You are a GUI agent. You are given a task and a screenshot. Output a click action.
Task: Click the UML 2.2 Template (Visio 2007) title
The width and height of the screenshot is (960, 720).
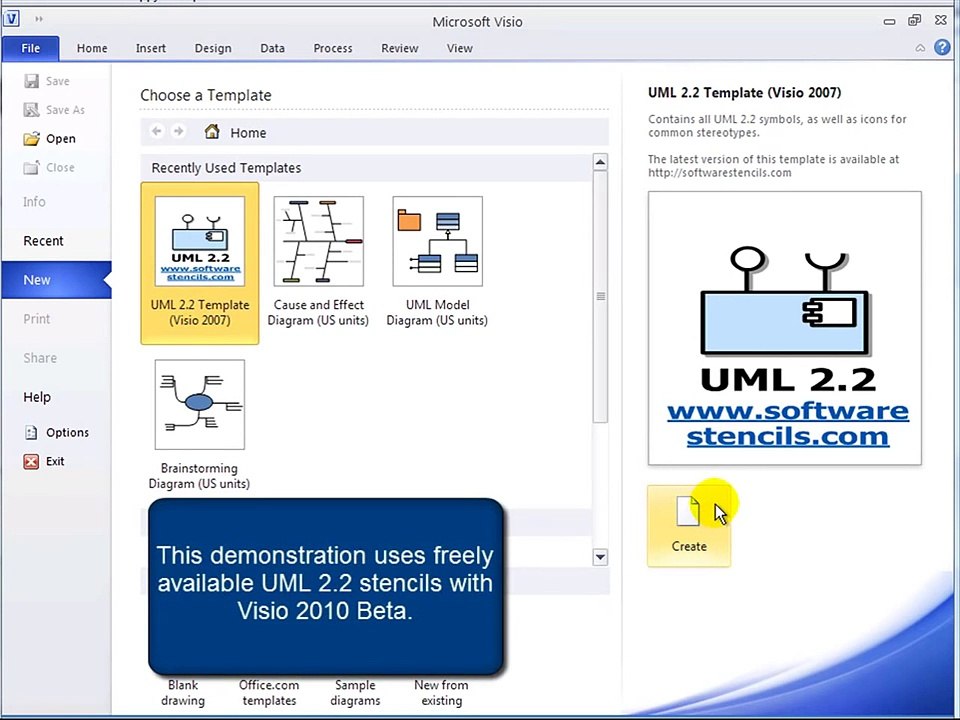click(744, 92)
